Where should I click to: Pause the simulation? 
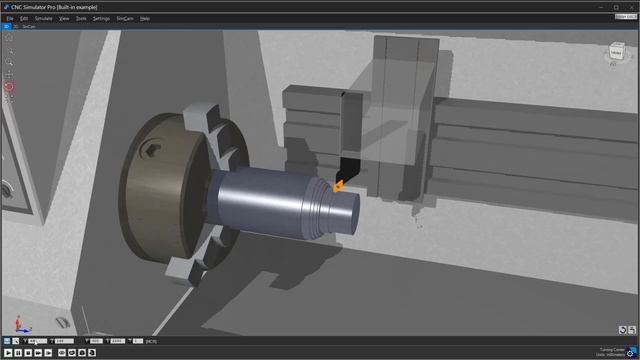pos(18,353)
